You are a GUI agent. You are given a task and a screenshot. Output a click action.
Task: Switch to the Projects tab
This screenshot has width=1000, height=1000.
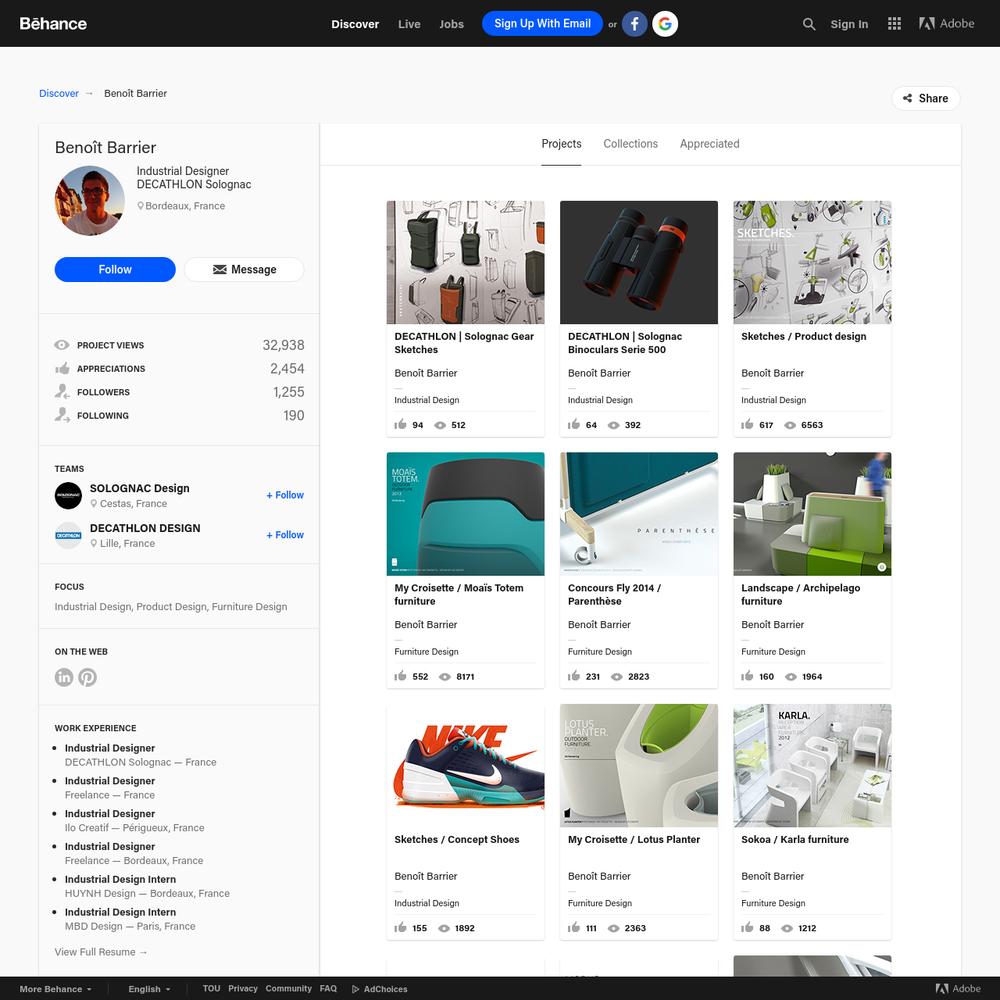561,144
